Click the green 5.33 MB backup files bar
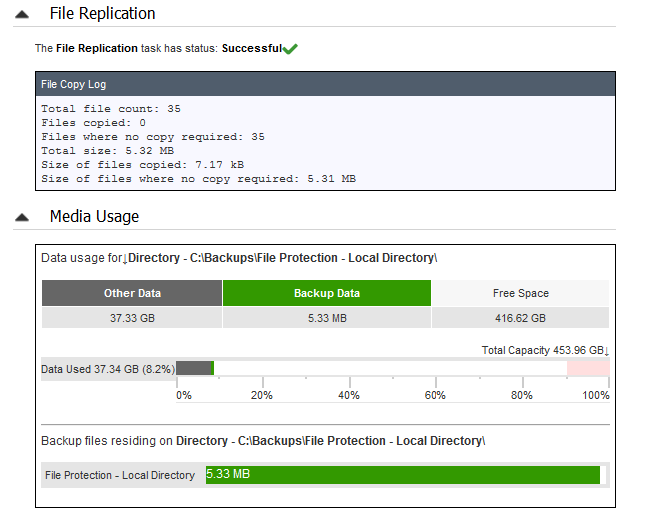The width and height of the screenshot is (661, 521). [402, 475]
